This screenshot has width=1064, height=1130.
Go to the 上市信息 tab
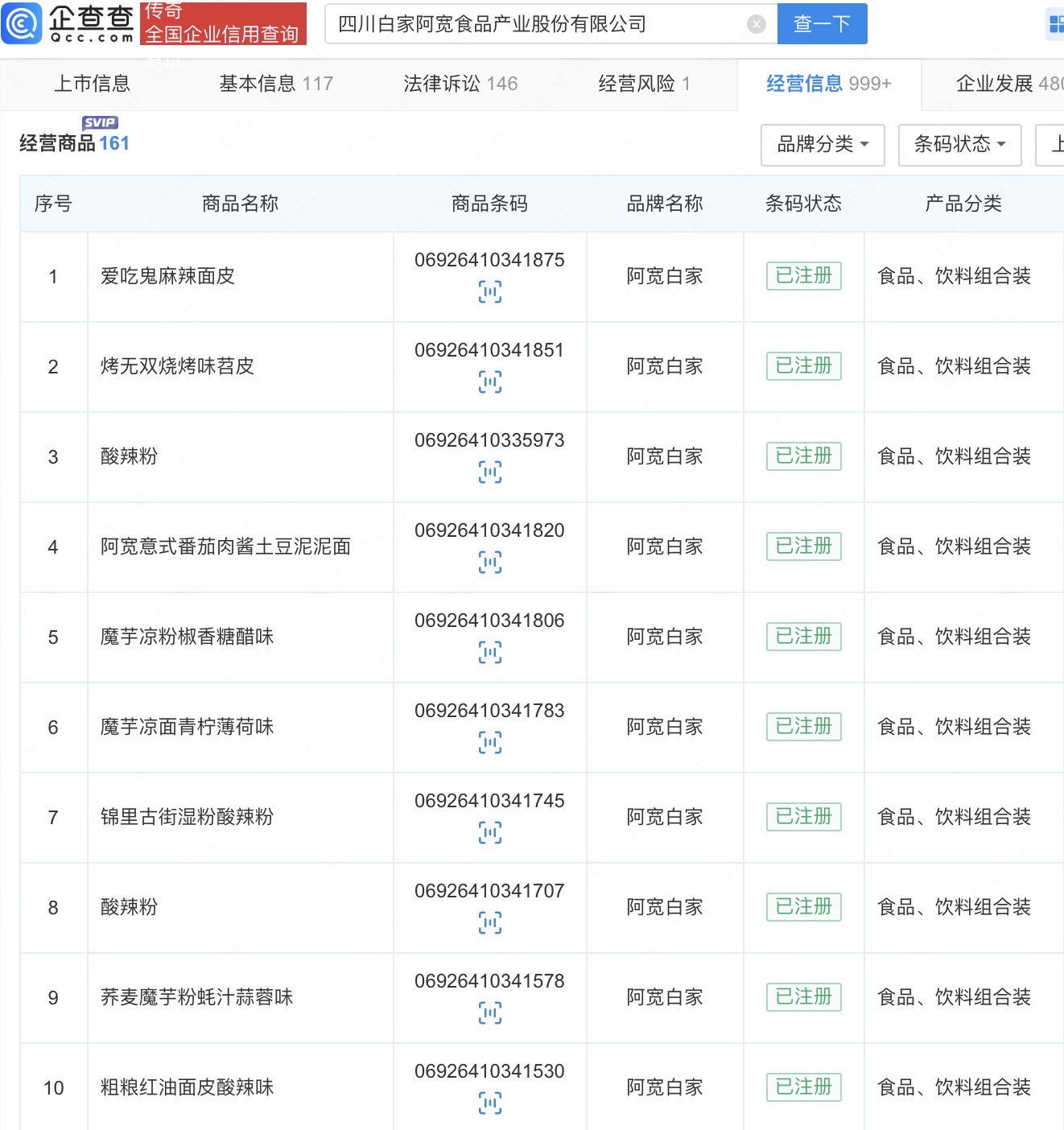(92, 84)
